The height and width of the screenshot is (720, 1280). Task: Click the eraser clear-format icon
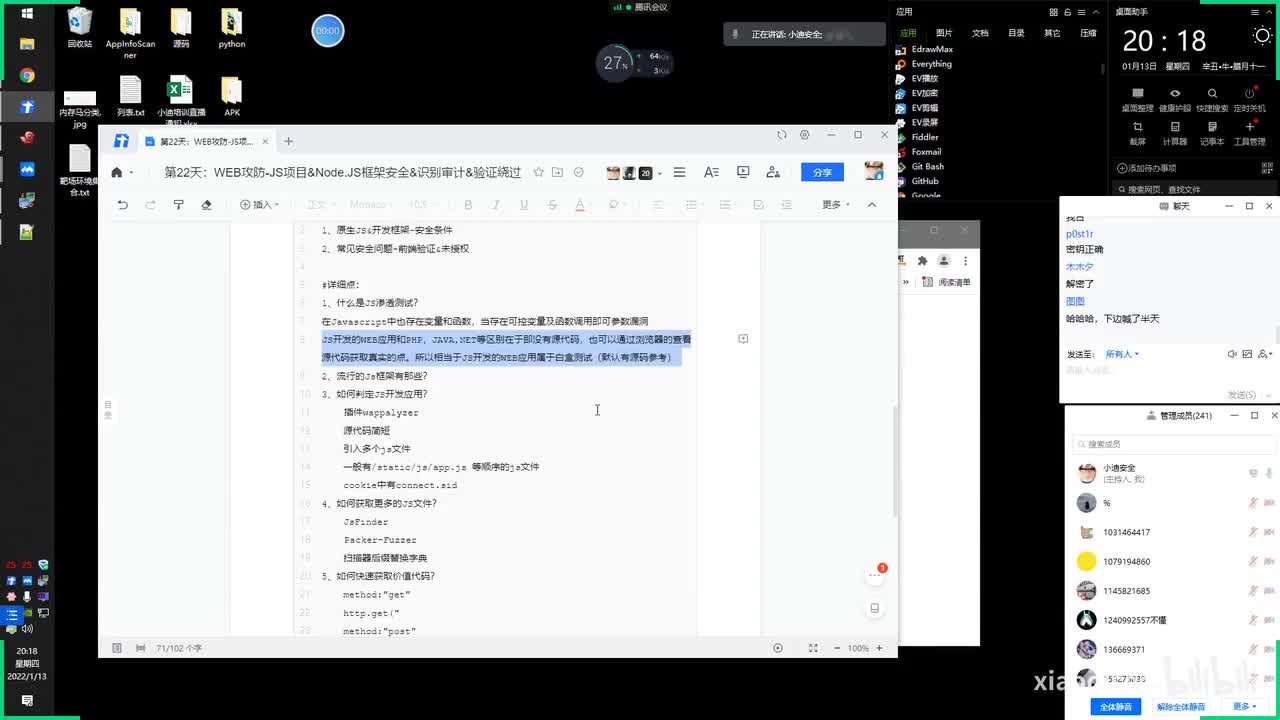206,204
